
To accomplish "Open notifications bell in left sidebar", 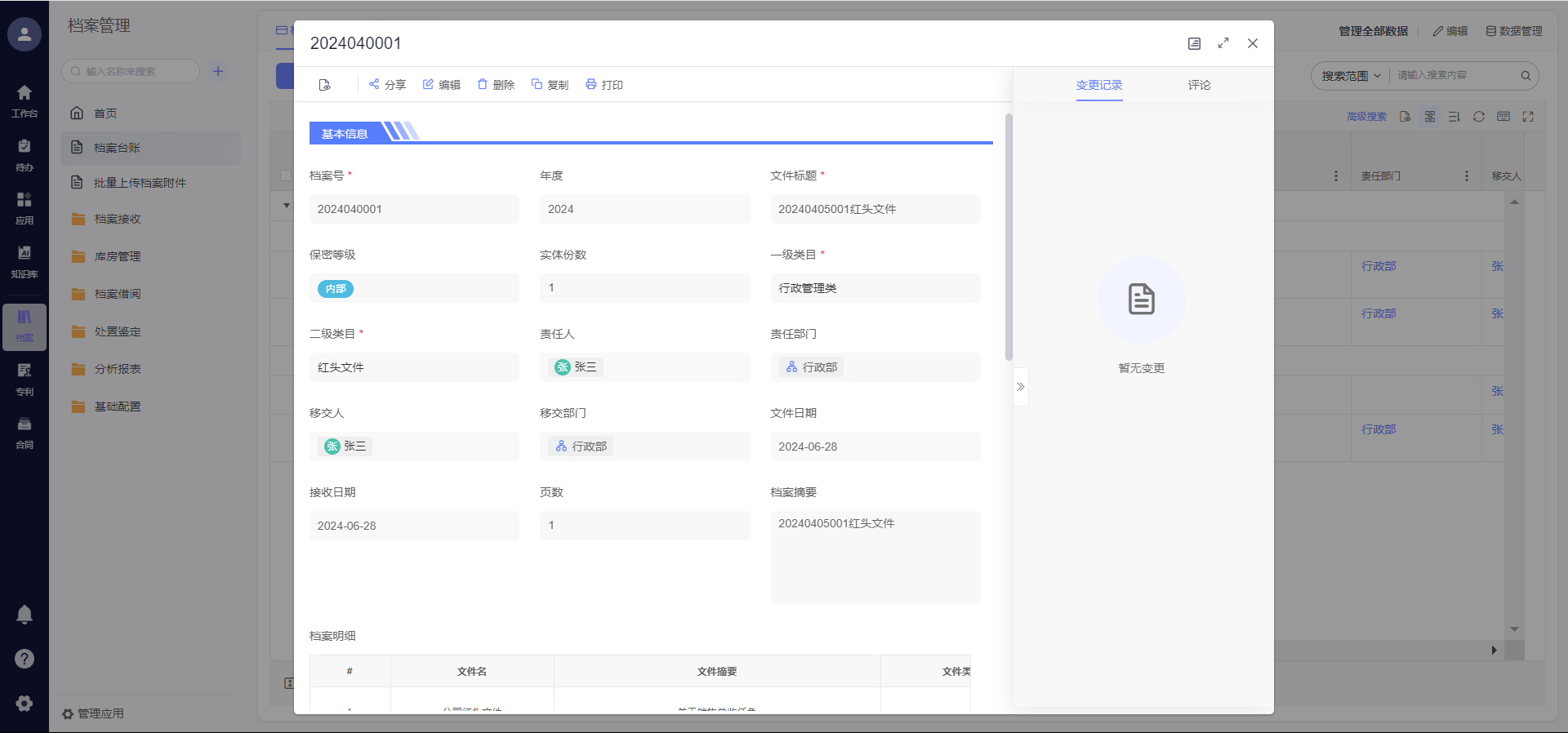I will [24, 615].
